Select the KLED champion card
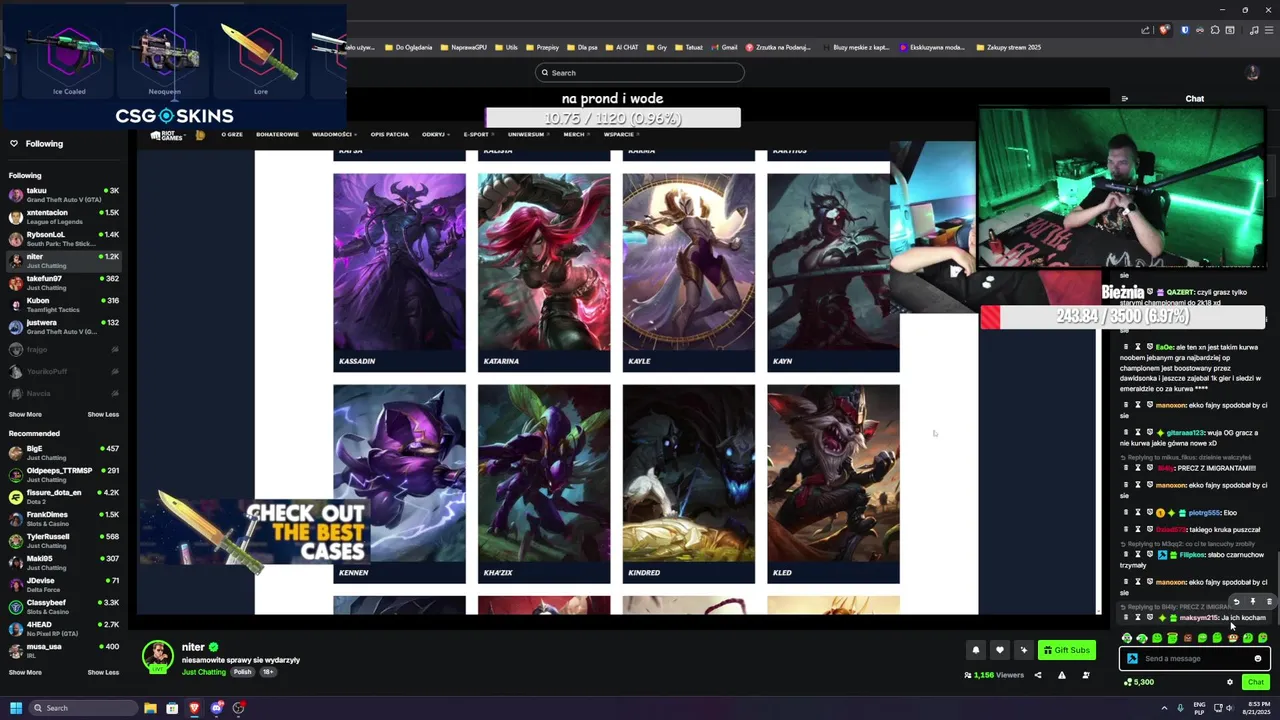 point(833,484)
